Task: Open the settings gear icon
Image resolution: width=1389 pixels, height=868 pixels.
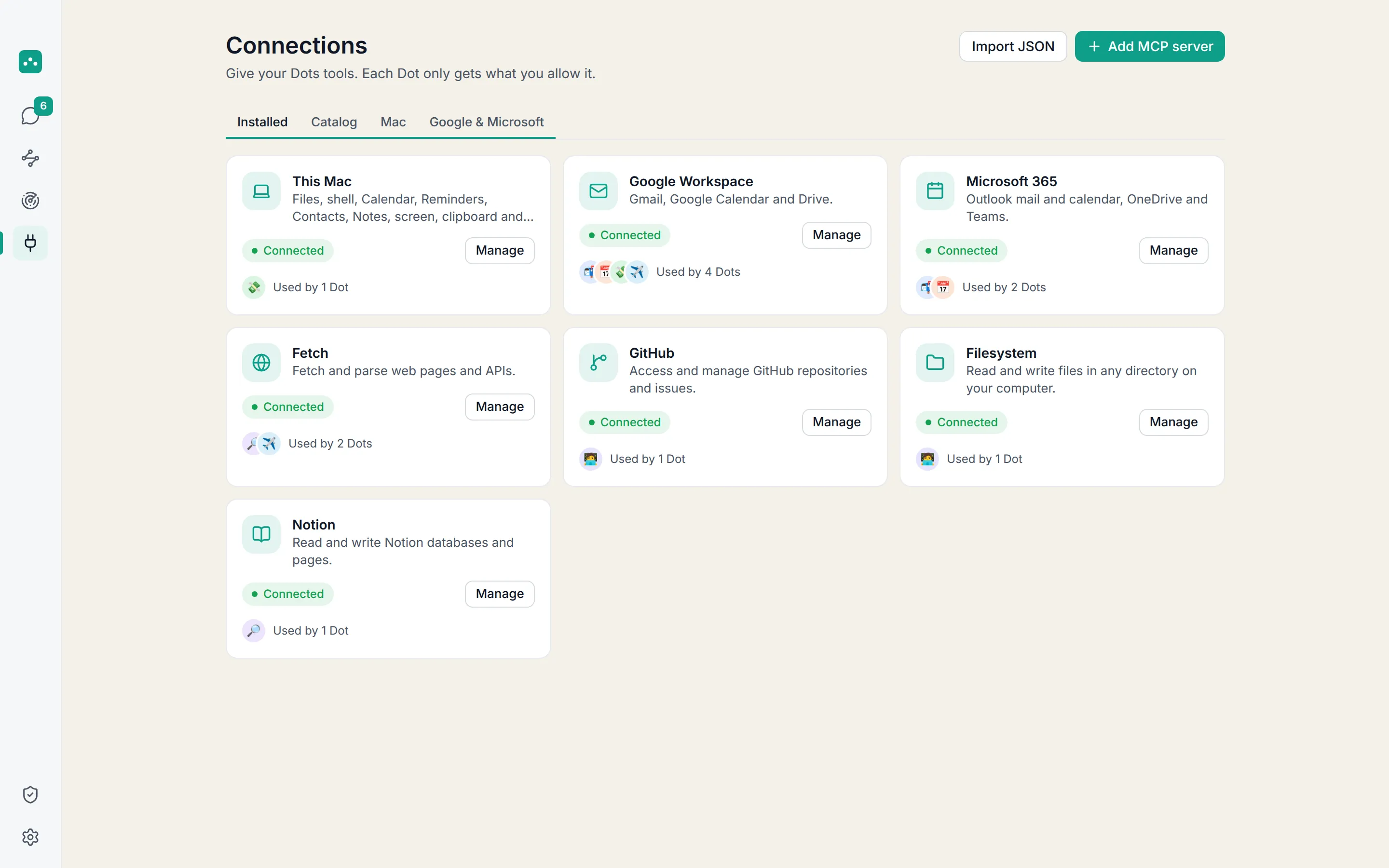Action: pyautogui.click(x=30, y=837)
